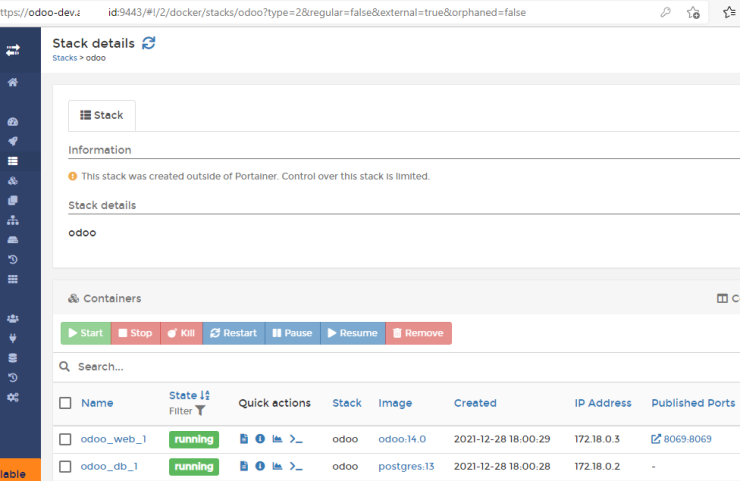Open the odoo:14.0 image link
Viewport: 740px width, 481px height.
tap(402, 439)
